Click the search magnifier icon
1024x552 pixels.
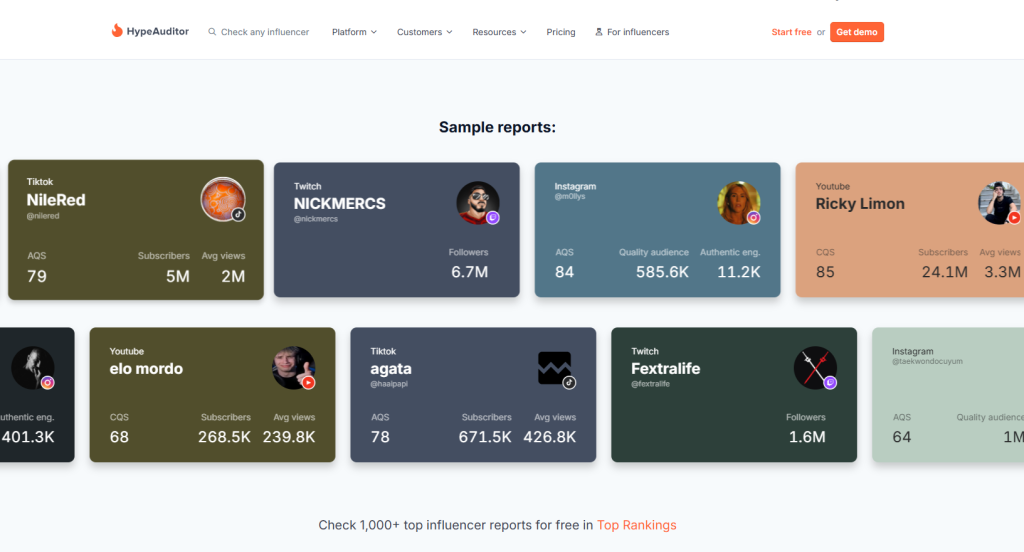(212, 32)
